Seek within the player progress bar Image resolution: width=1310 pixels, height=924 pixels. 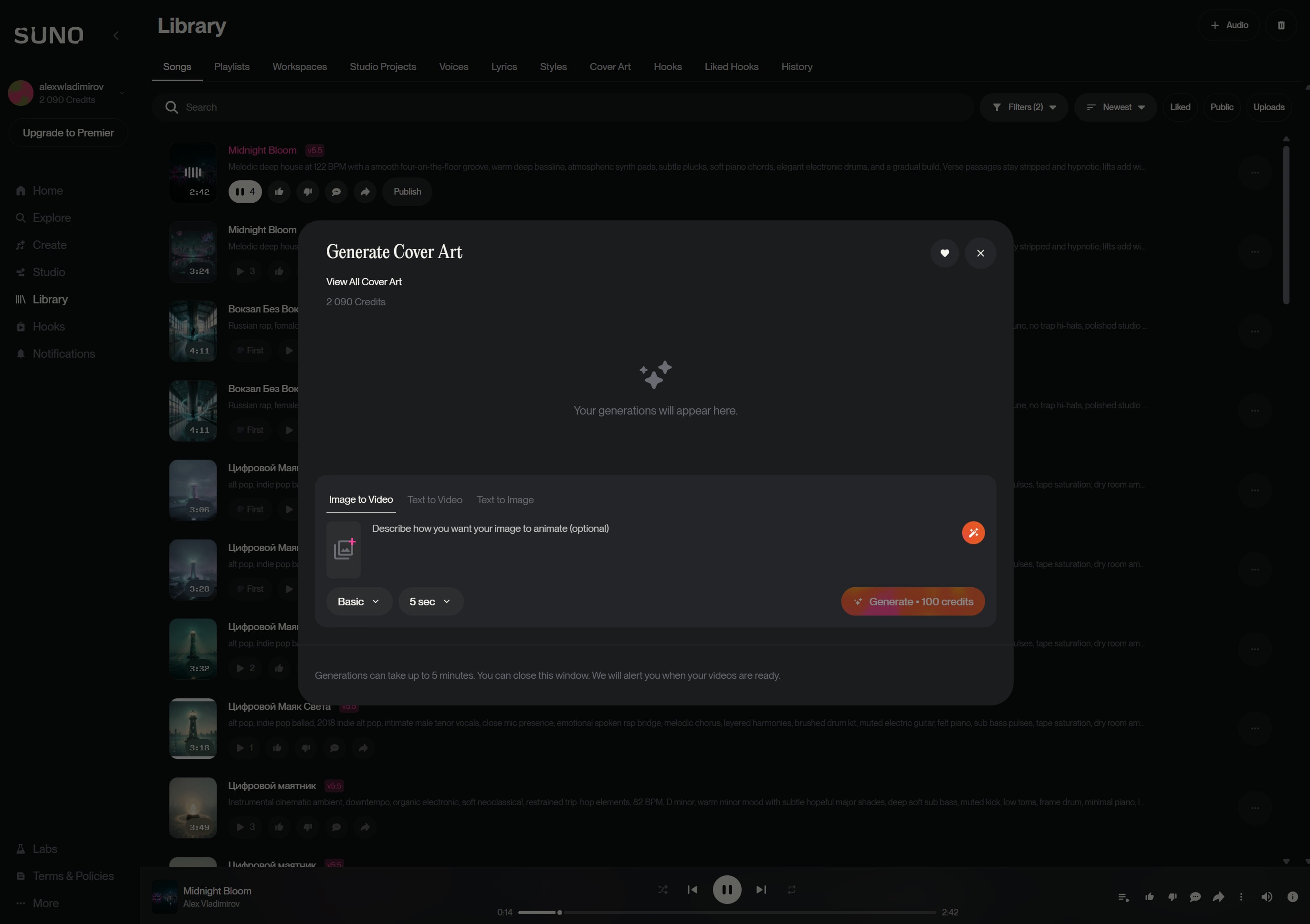click(x=727, y=913)
